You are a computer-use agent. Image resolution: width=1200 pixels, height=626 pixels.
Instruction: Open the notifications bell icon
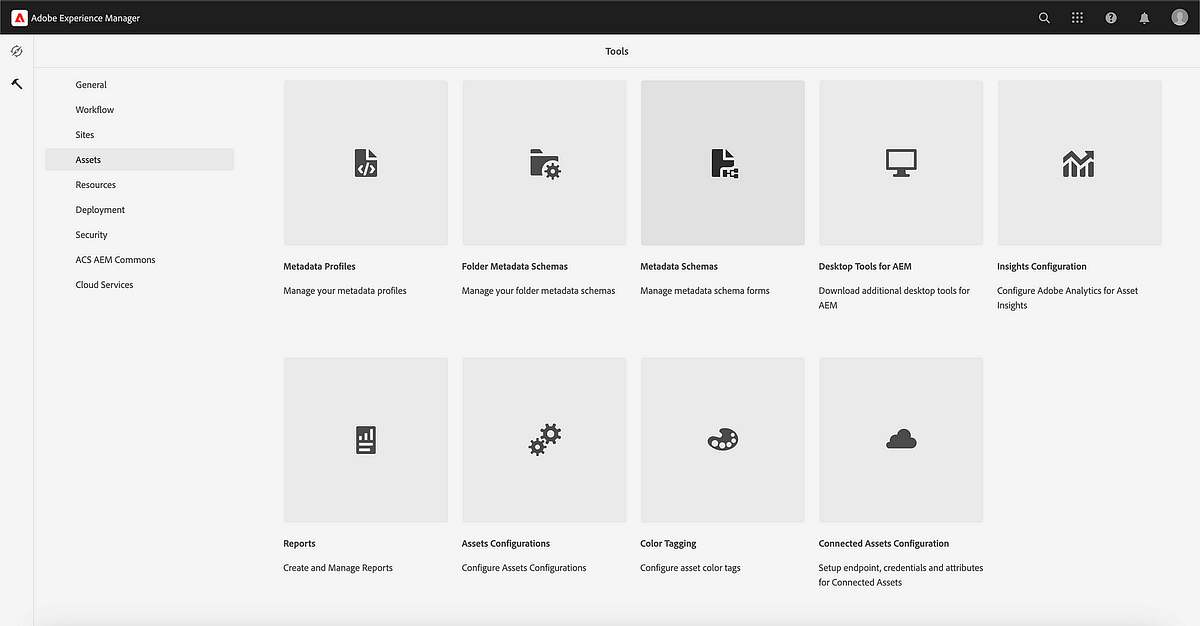point(1144,17)
